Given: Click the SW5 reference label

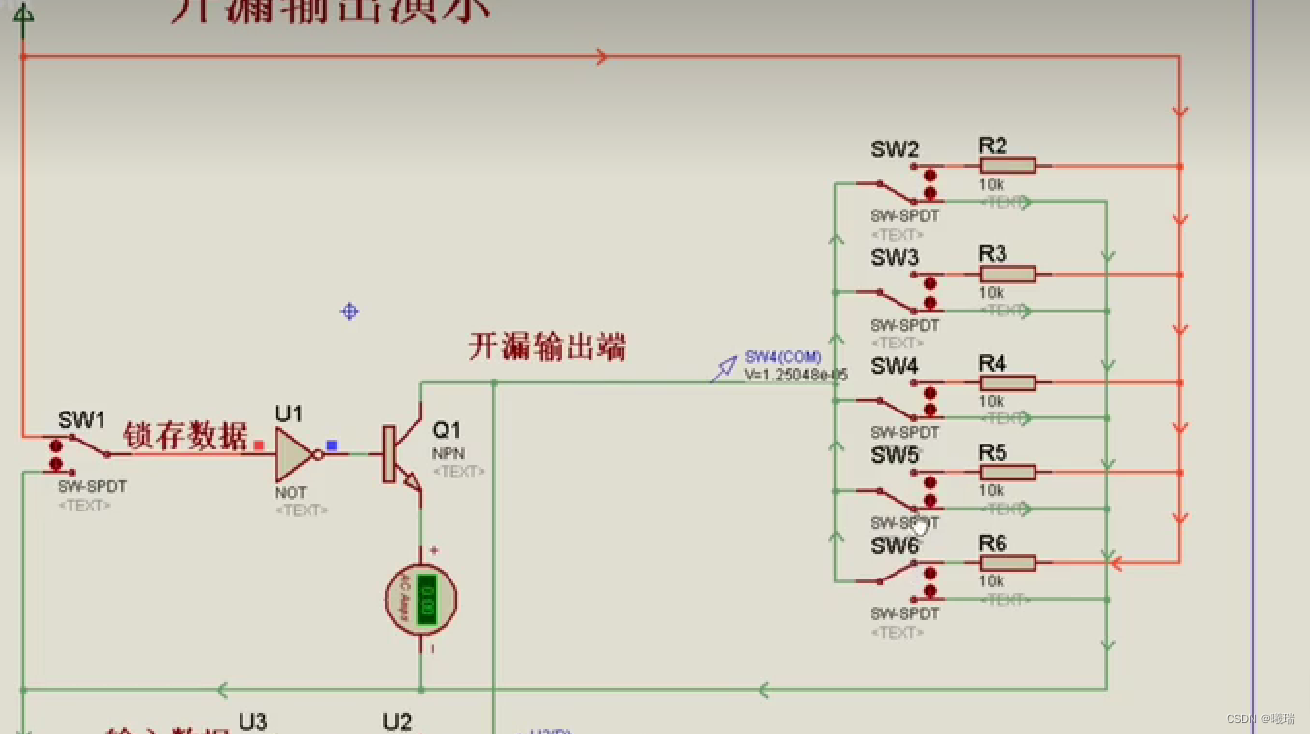Looking at the screenshot, I should [894, 456].
